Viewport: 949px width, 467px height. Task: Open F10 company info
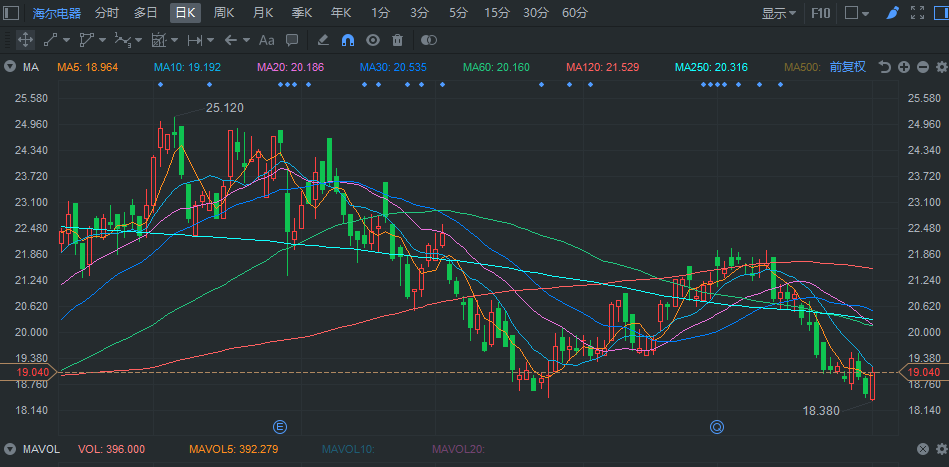821,13
